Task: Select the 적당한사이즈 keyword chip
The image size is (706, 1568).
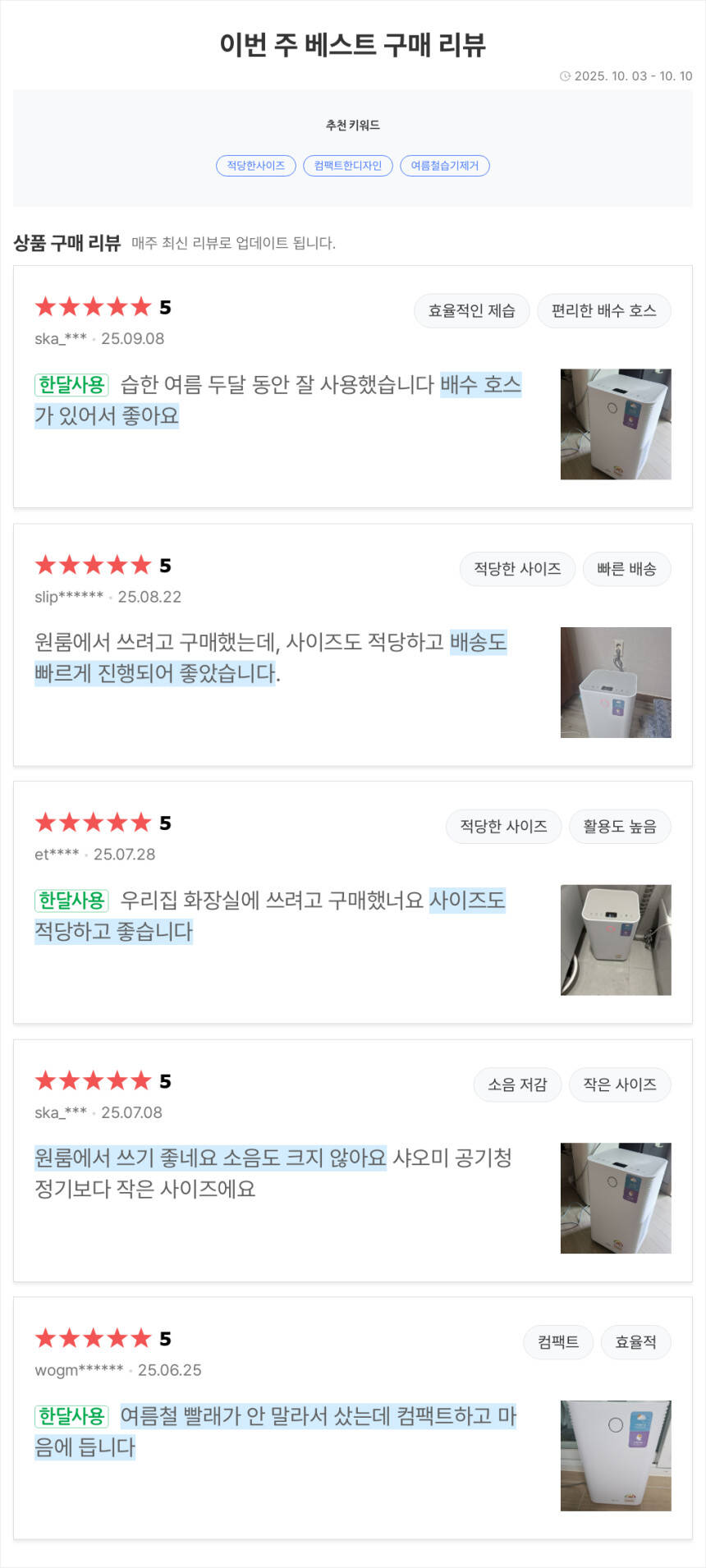Action: [255, 166]
